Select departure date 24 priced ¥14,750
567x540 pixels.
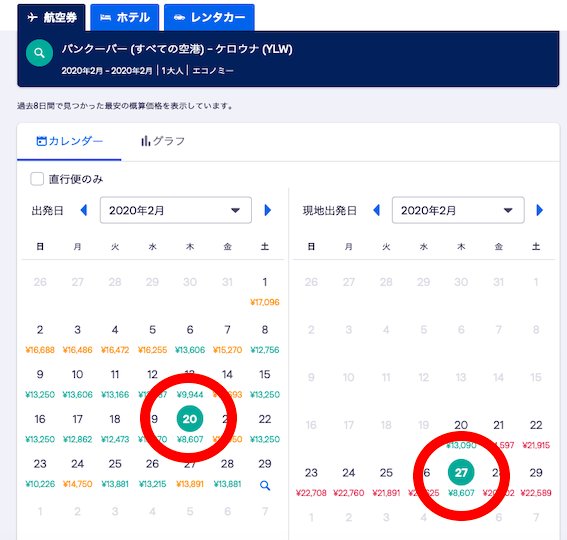point(77,473)
